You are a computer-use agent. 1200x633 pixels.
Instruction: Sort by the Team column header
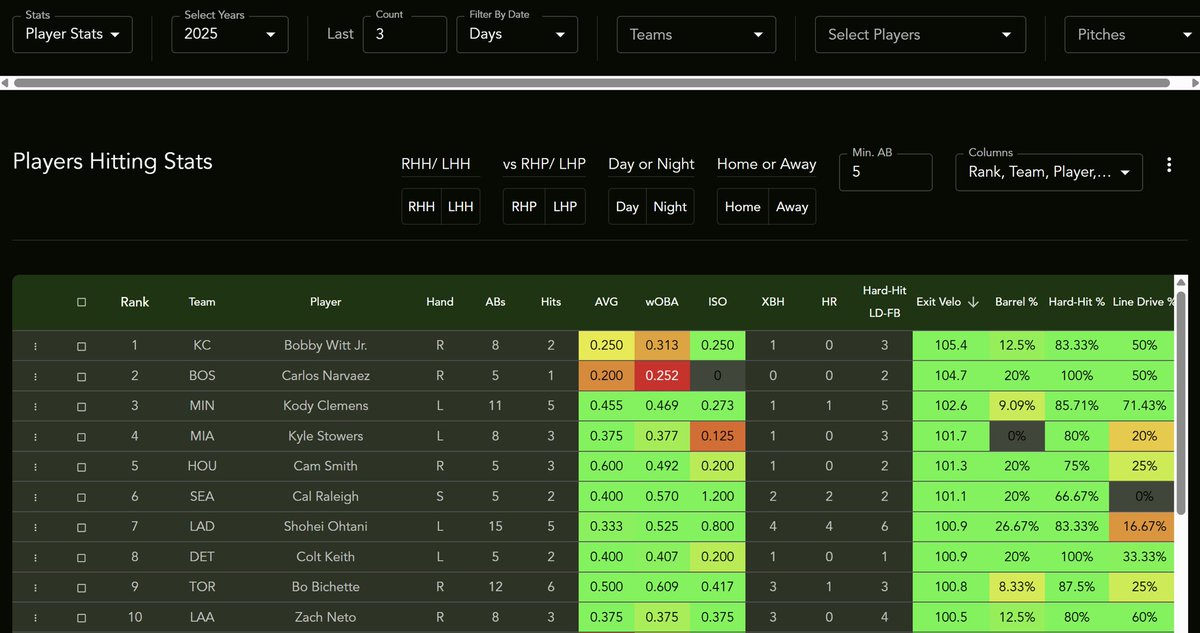point(202,302)
